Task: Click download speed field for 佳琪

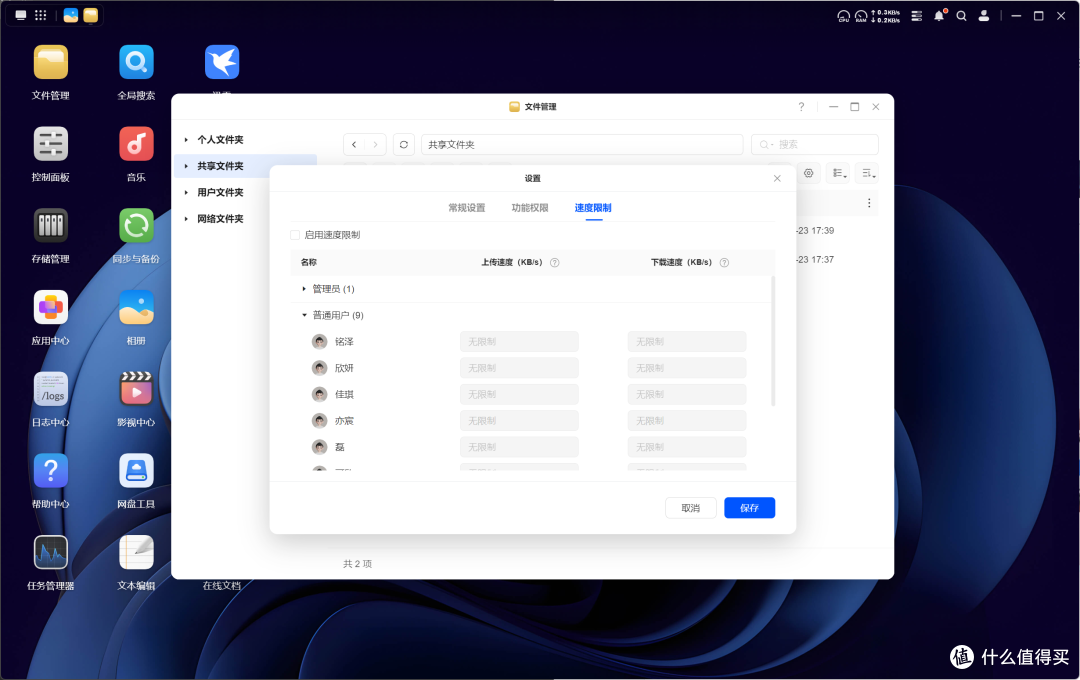Action: 687,394
